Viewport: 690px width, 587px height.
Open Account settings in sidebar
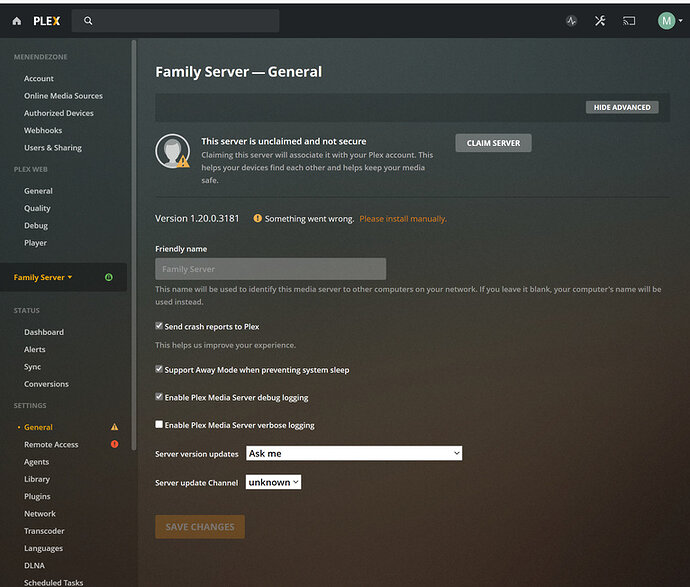click(39, 78)
